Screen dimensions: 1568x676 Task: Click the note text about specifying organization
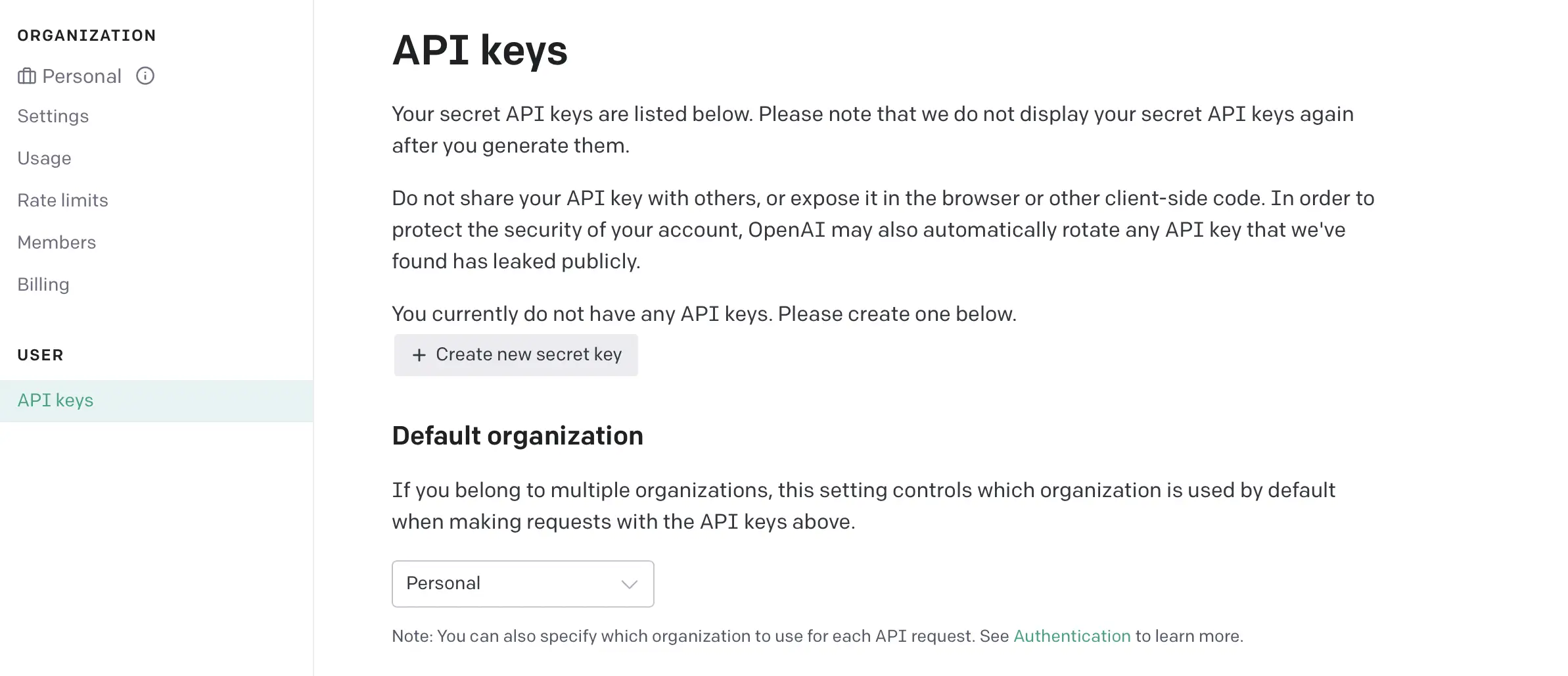[x=818, y=636]
